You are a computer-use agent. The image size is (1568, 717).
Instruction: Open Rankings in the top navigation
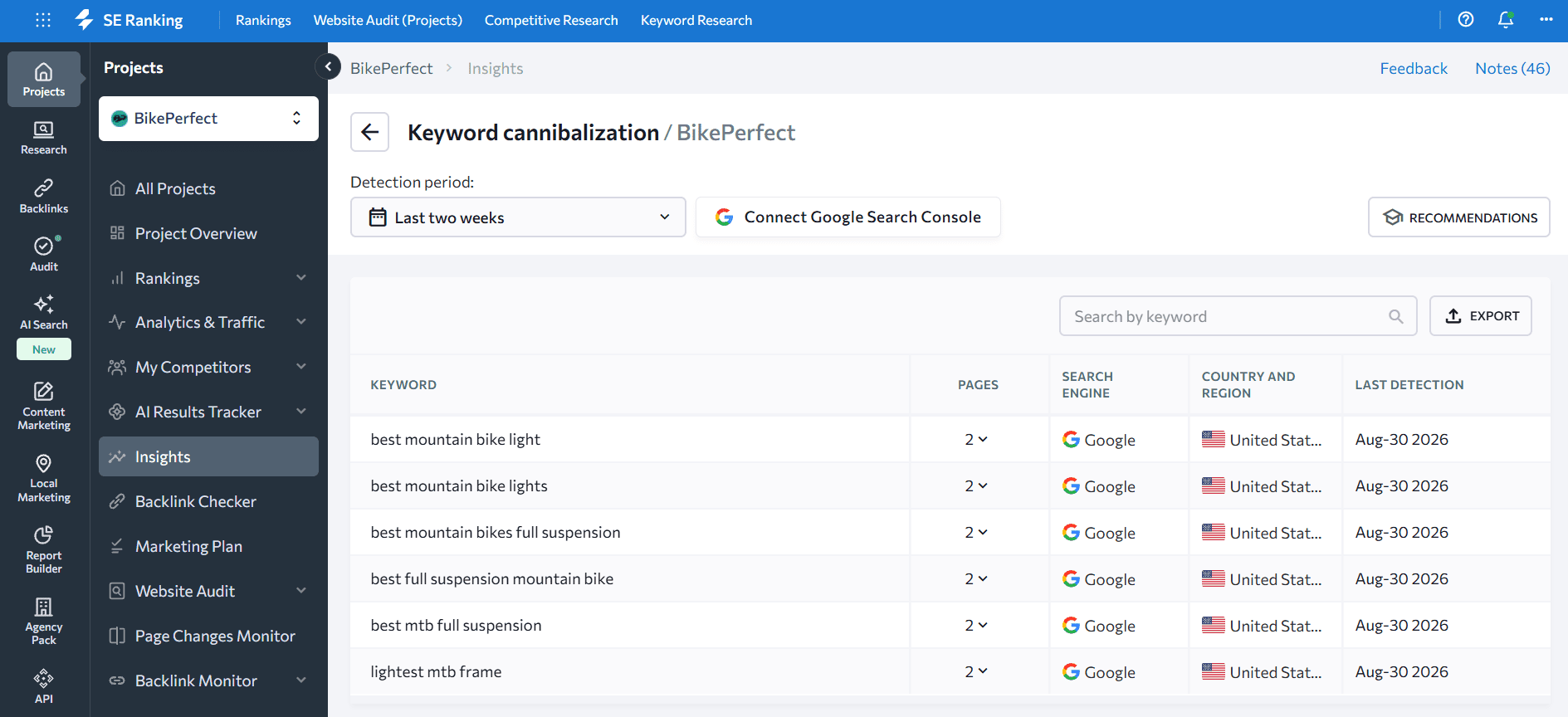[263, 20]
